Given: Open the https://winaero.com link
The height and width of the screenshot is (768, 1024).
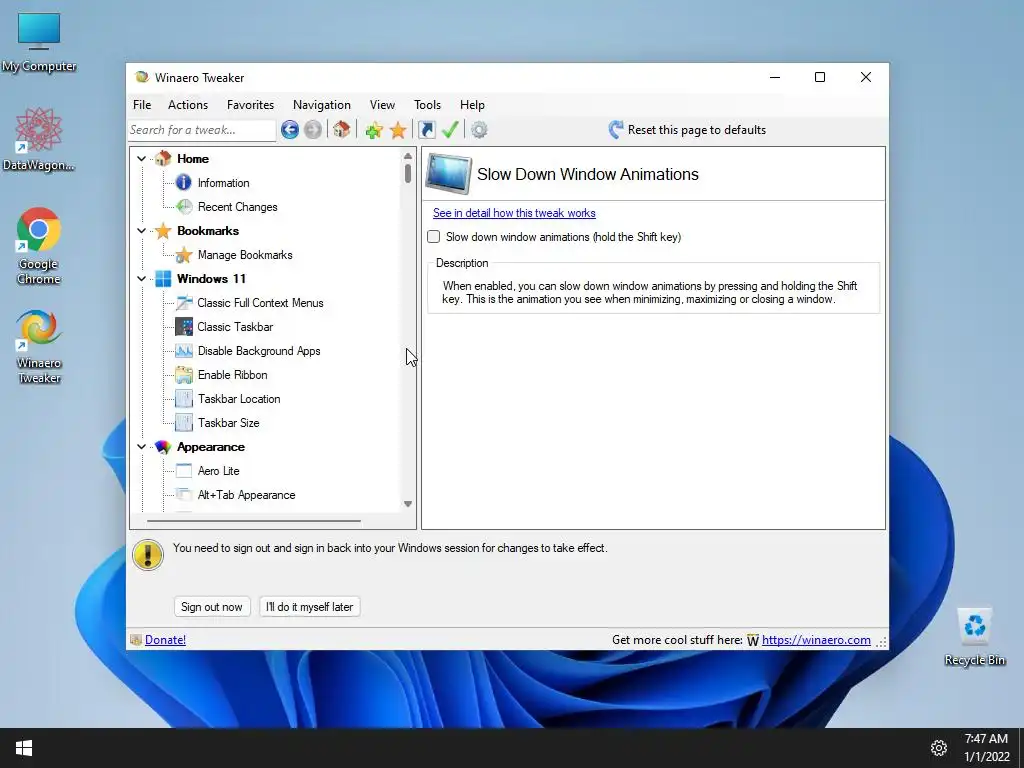Looking at the screenshot, I should point(816,640).
